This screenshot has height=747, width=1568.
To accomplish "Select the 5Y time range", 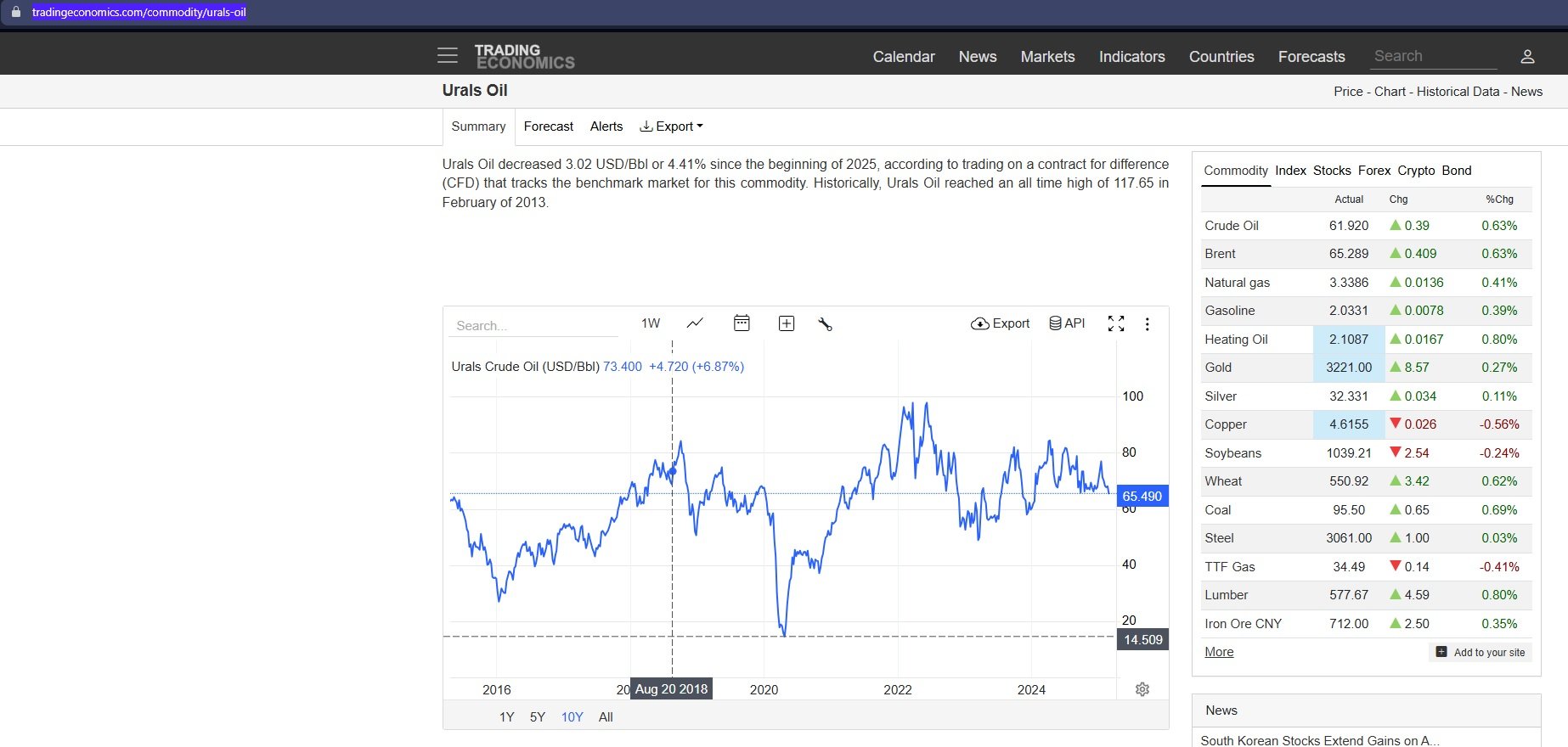I will click(x=537, y=717).
